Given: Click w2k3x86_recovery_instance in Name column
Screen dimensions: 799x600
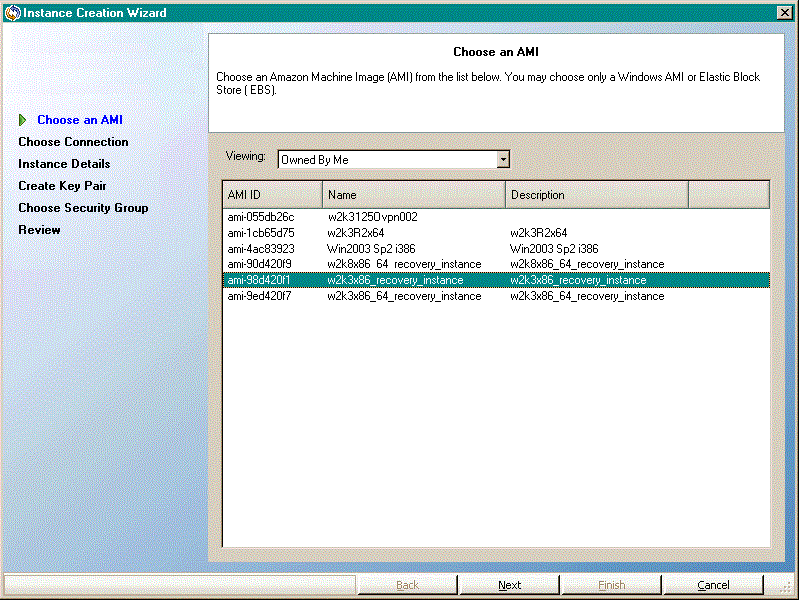Looking at the screenshot, I should [395, 280].
